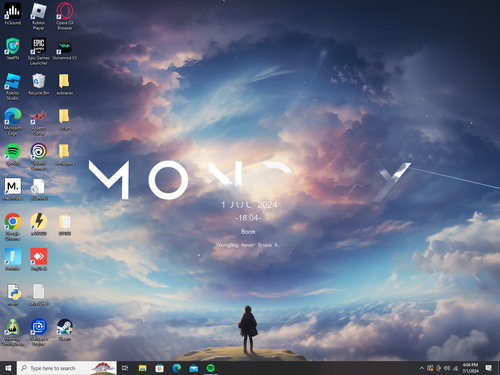Screen dimensions: 500x375
Task: Select the scripts folder on desktop
Action: click(65, 119)
